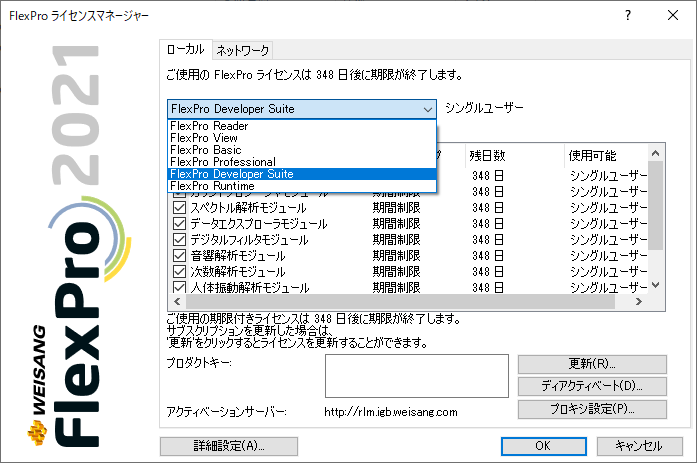697x463 pixels.
Task: Confirm with the OK button
Action: click(x=544, y=446)
